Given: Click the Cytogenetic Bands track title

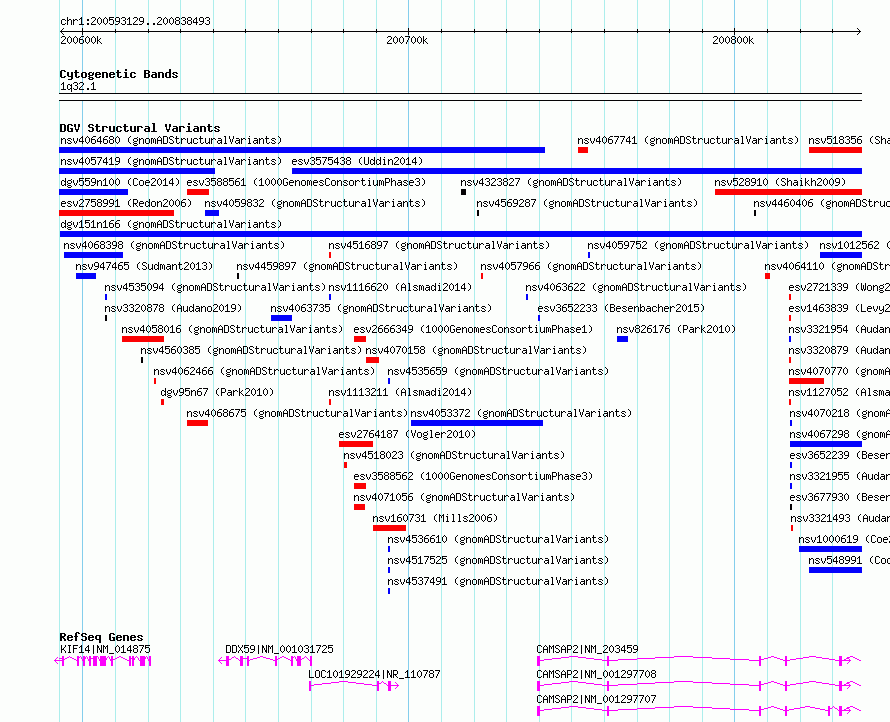Looking at the screenshot, I should coord(119,74).
